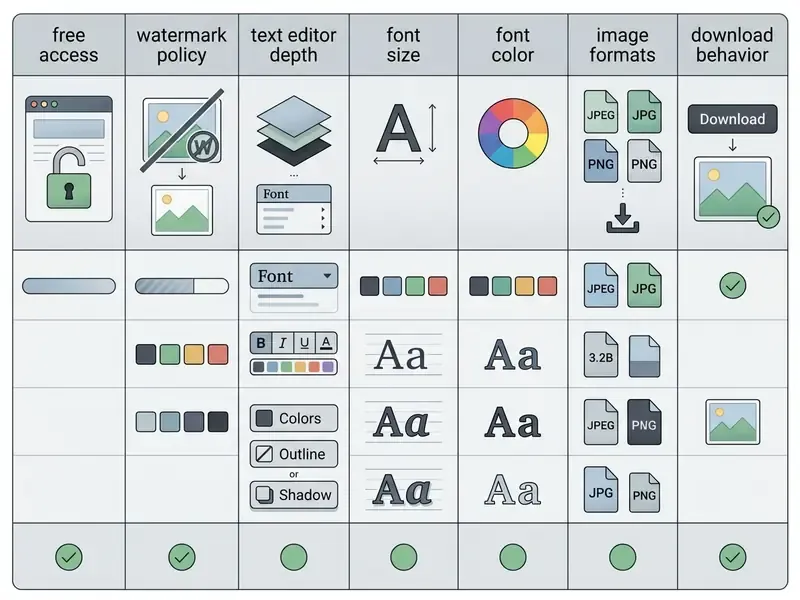Click the grey JPEG file icon

[601, 422]
